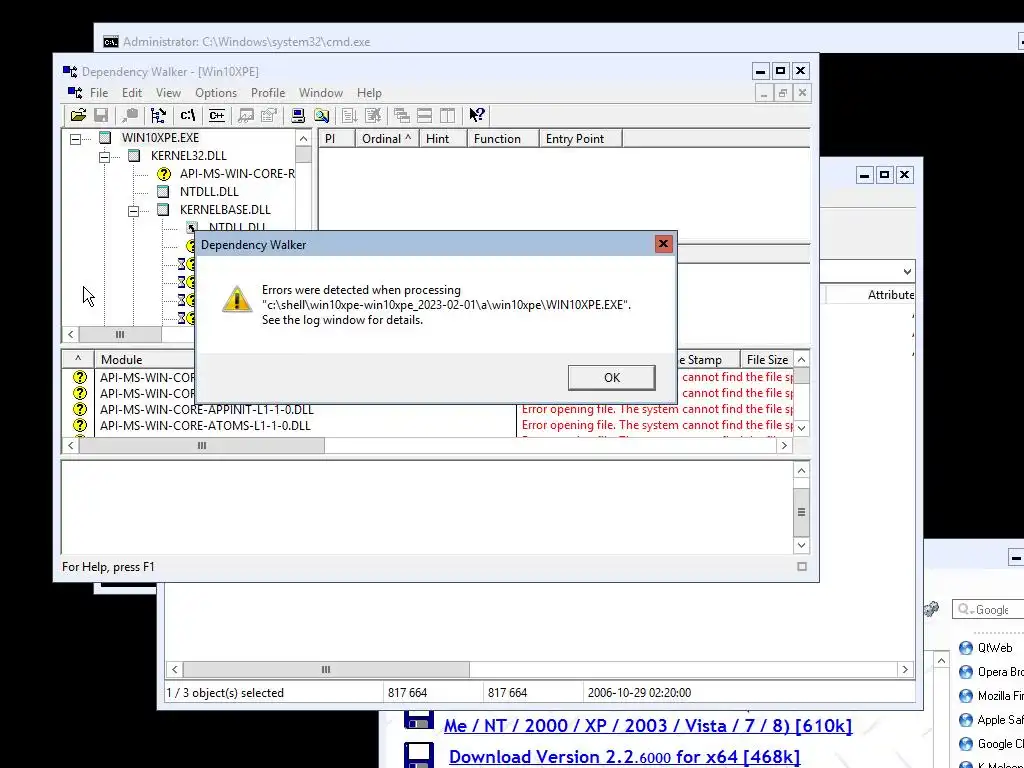Image resolution: width=1024 pixels, height=768 pixels.
Task: Toggle Undecorate C++ Functions toolbar icon
Action: point(217,116)
